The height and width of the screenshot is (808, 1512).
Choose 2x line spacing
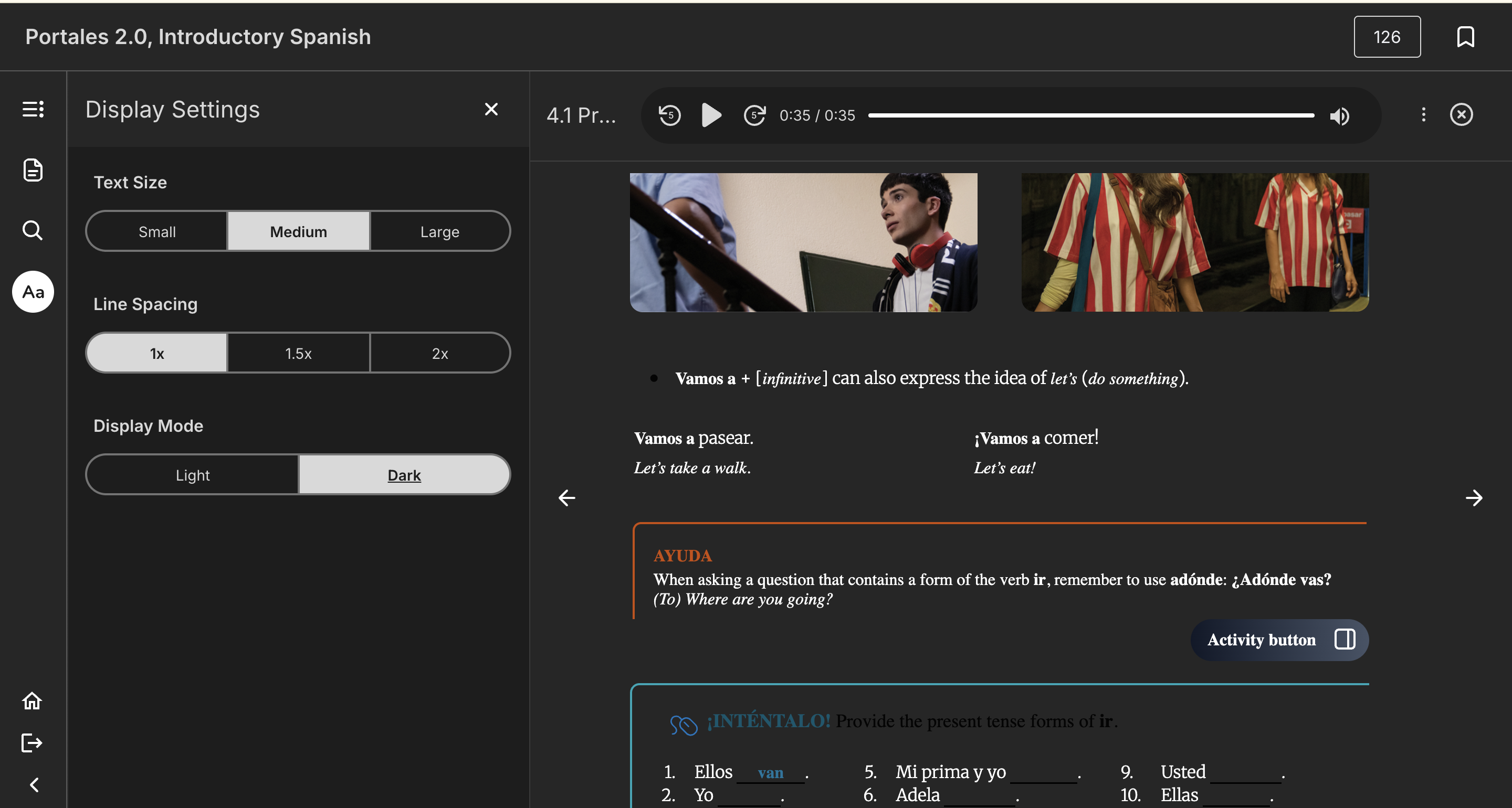(x=440, y=353)
